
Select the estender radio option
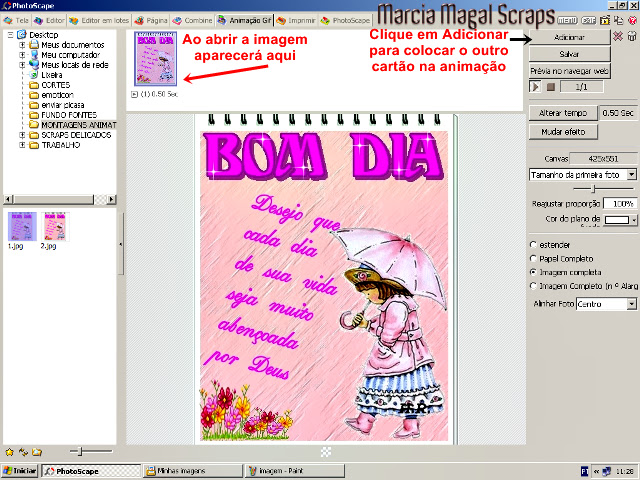[x=533, y=244]
